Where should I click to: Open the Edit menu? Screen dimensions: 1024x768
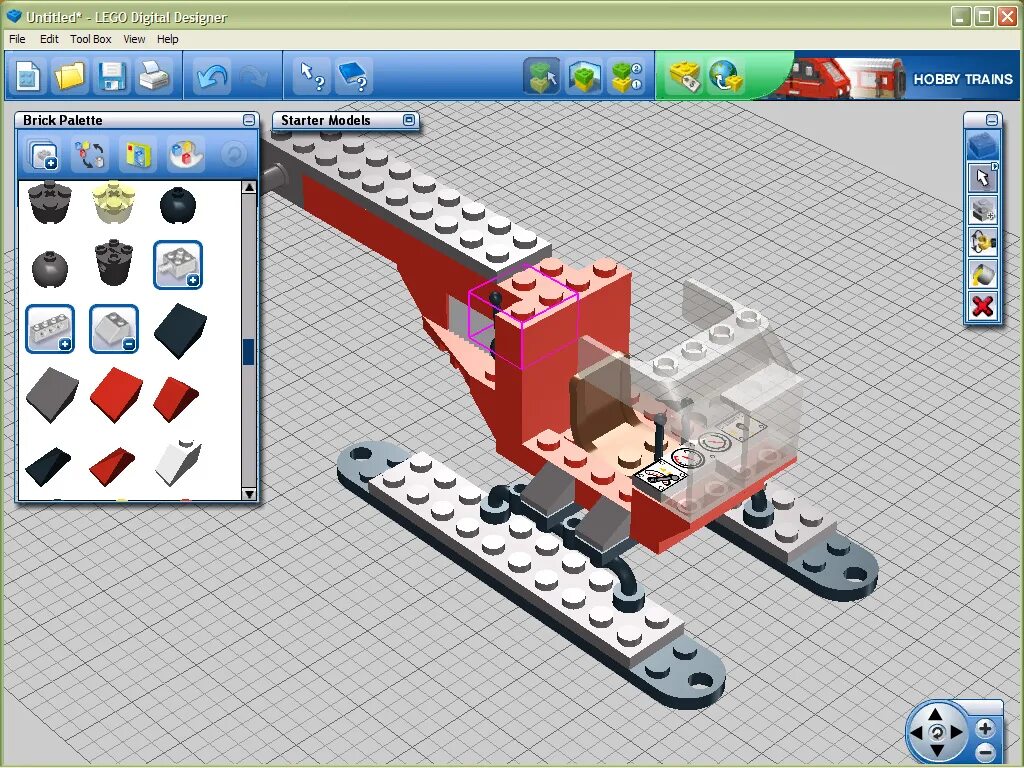coord(49,39)
